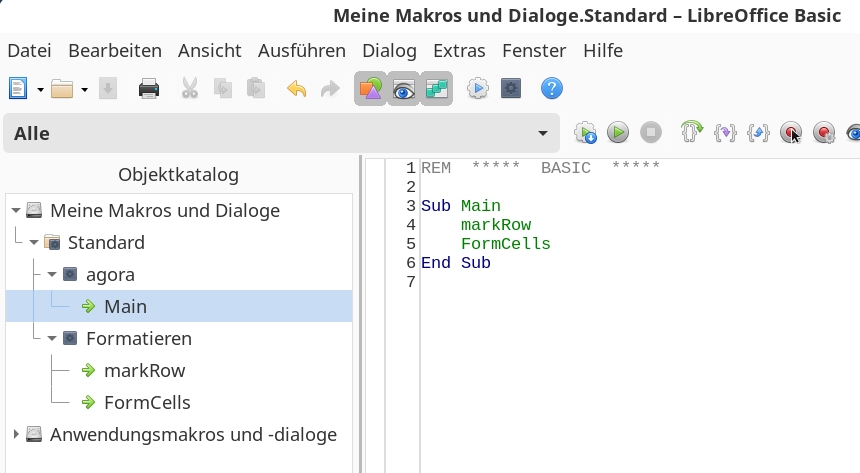Image resolution: width=860 pixels, height=473 pixels.
Task: Toggle the eye icon in standard toolbar
Action: [x=404, y=88]
